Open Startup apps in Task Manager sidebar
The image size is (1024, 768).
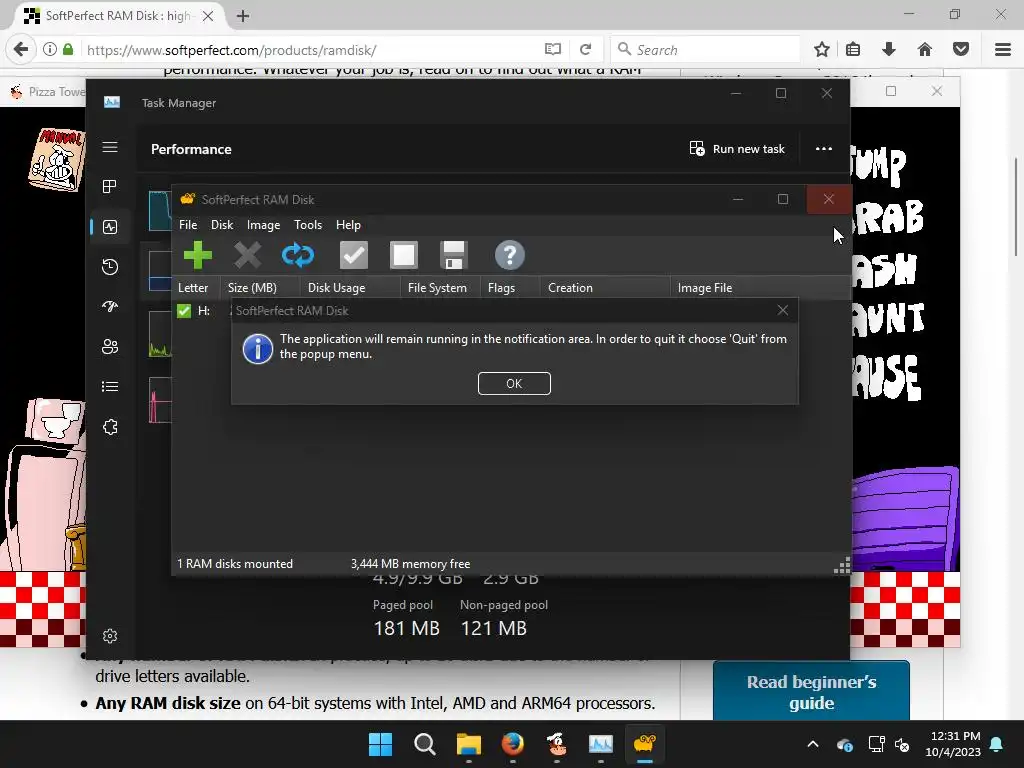pos(110,306)
